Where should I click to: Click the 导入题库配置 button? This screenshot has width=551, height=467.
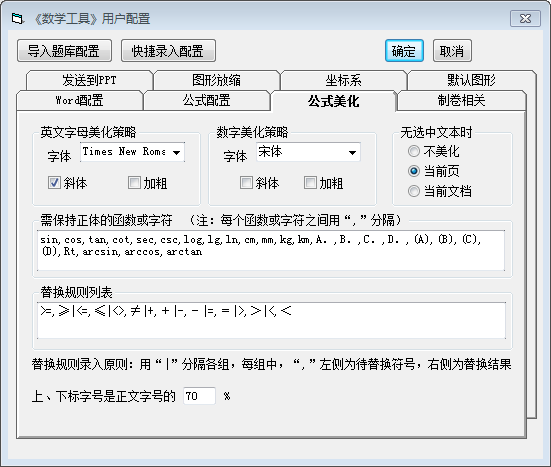64,51
